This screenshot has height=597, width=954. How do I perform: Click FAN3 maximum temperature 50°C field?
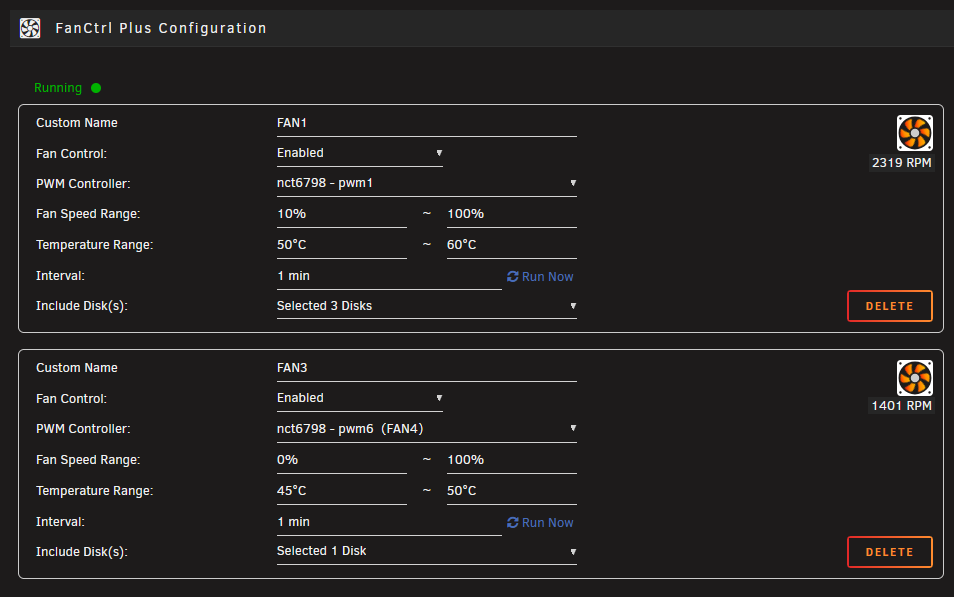click(512, 491)
